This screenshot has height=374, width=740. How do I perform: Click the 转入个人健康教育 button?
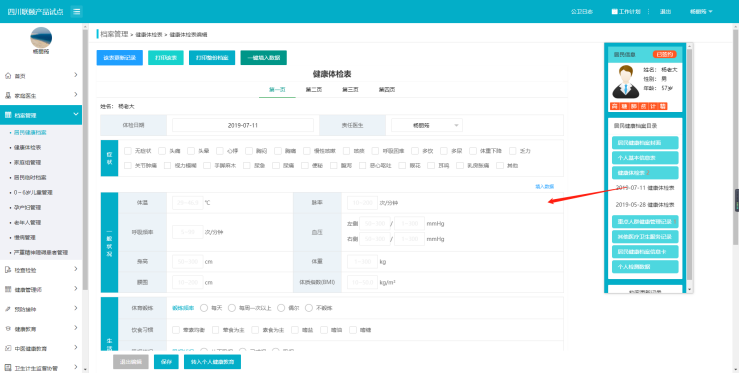click(212, 362)
